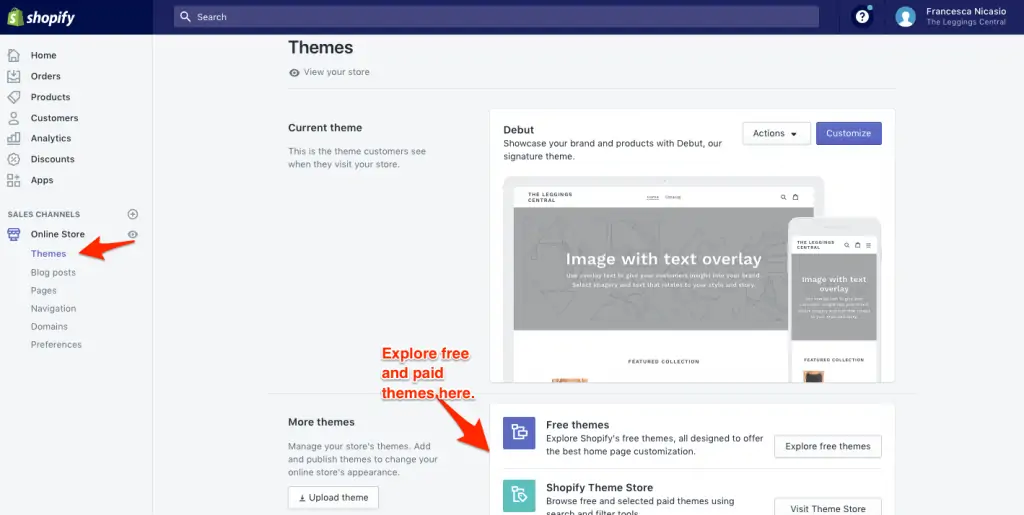Click the Online Store storefront icon

point(14,234)
